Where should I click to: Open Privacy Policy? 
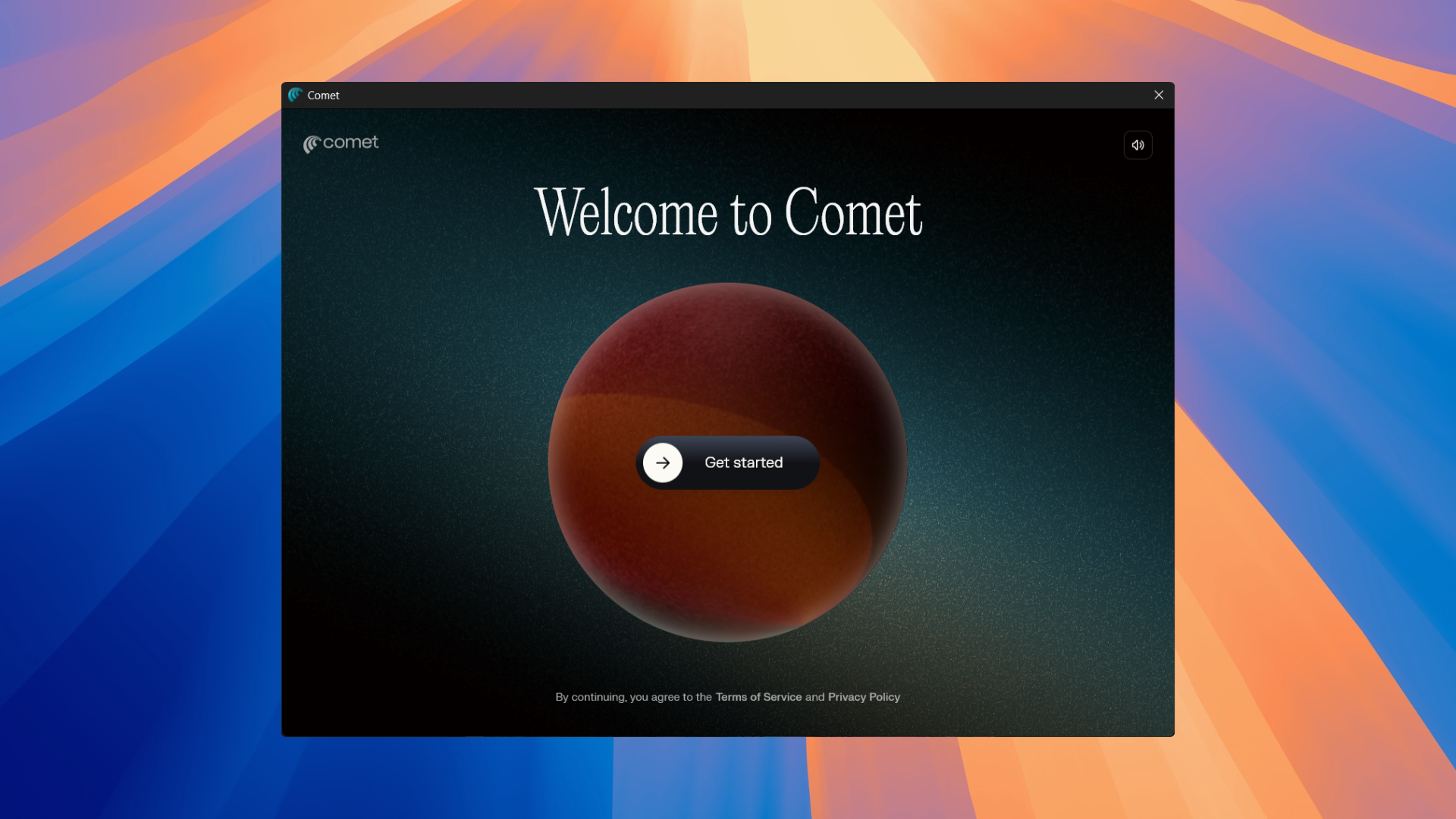[x=863, y=696]
